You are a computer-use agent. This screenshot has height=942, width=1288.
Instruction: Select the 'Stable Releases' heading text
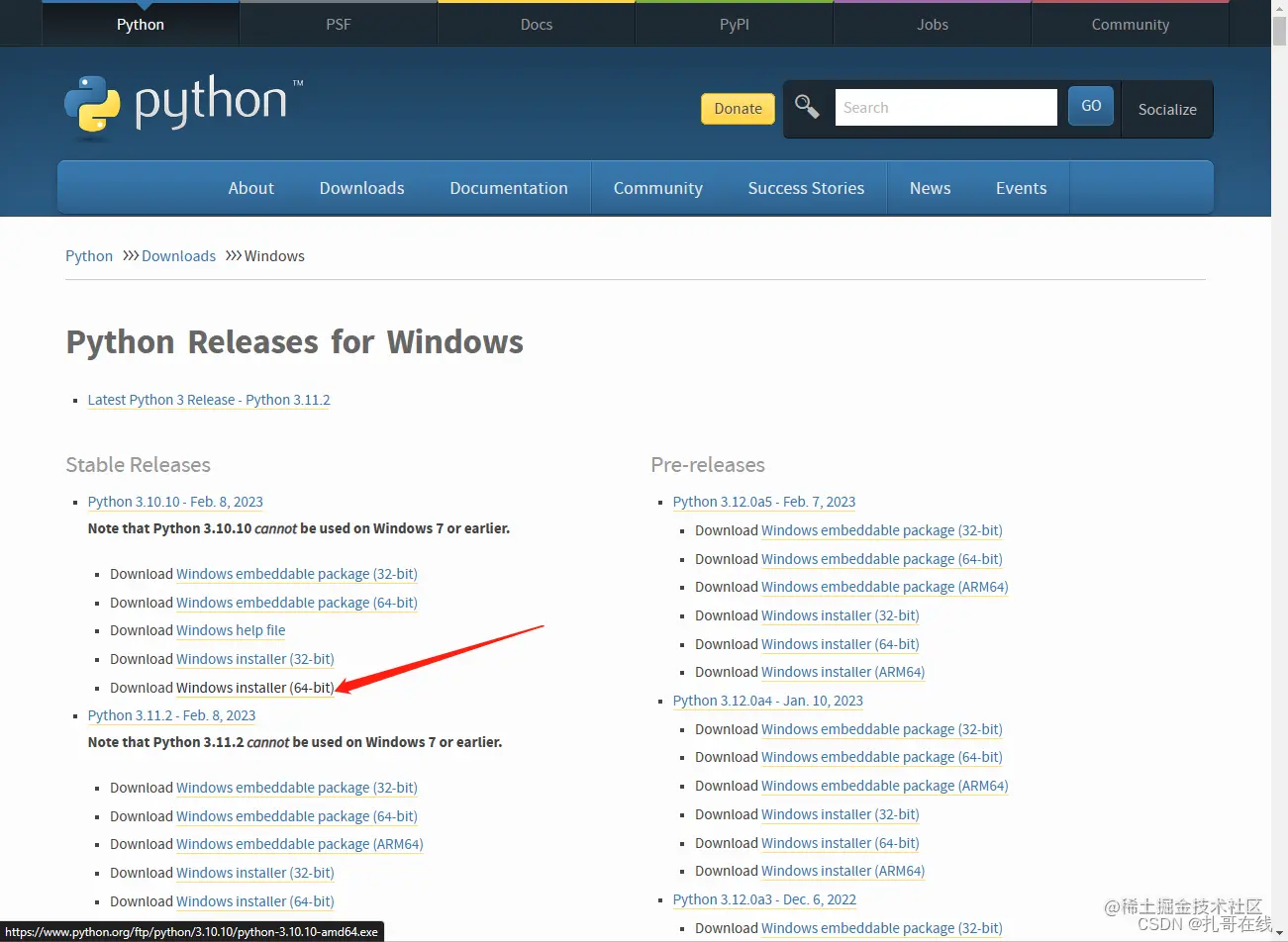(x=139, y=465)
